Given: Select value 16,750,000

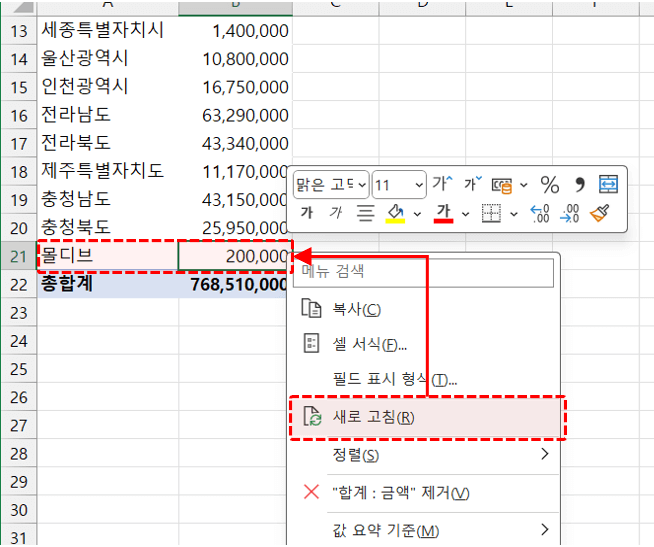Looking at the screenshot, I should tap(235, 87).
